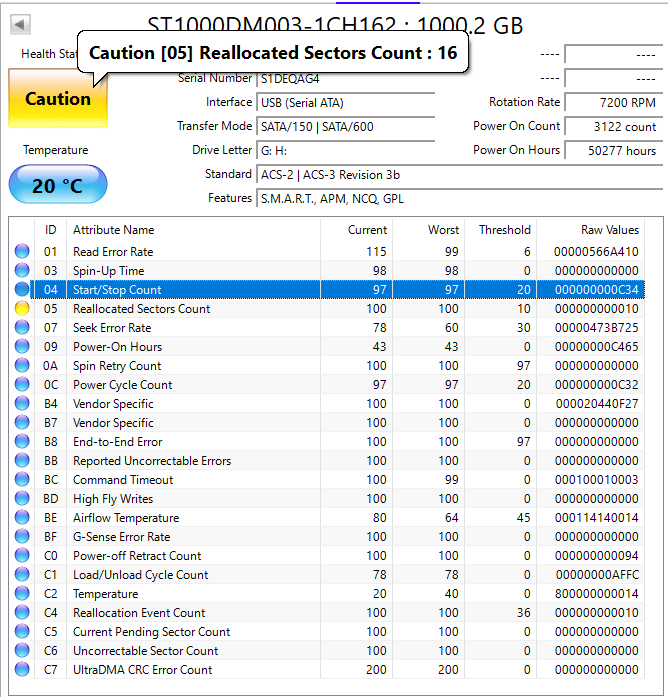
Task: Click raw value 800000000014 of Temperature
Action: click(596, 594)
